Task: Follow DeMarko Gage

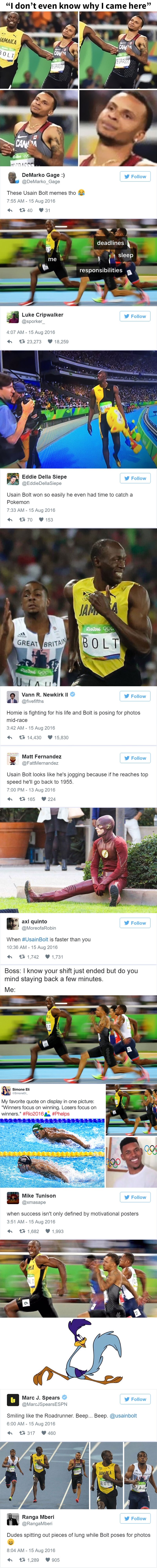Action: click(x=135, y=177)
